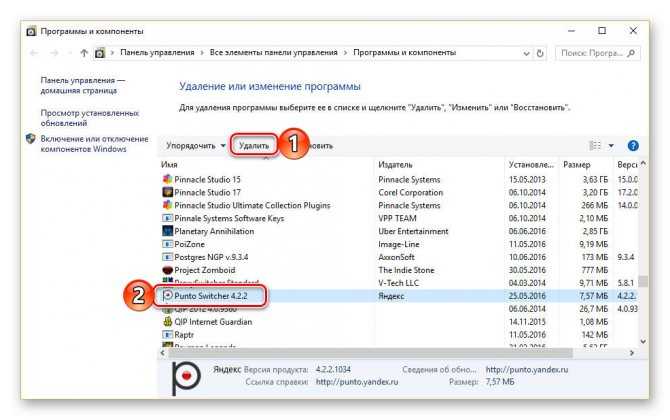This screenshot has width=670, height=420.
Task: Select Pinnale Systems Software Keys entry
Action: tap(229, 218)
